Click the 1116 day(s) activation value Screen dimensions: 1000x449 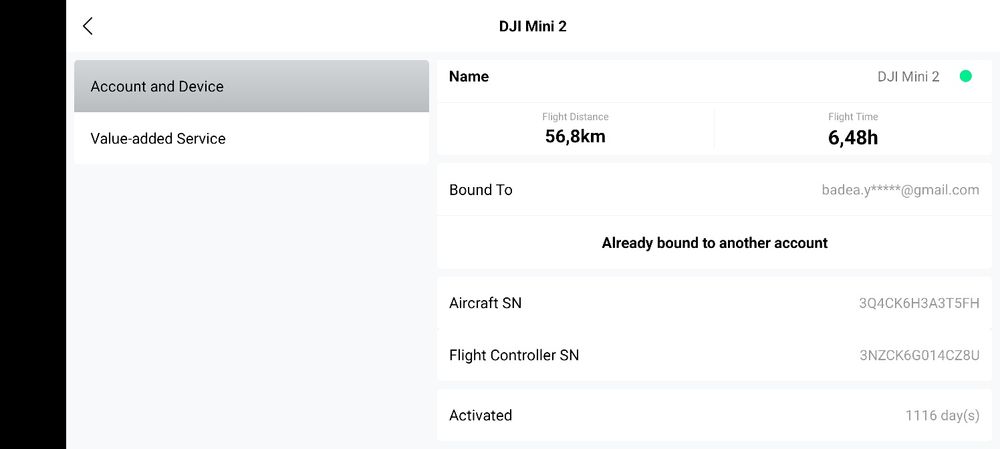[x=942, y=416]
